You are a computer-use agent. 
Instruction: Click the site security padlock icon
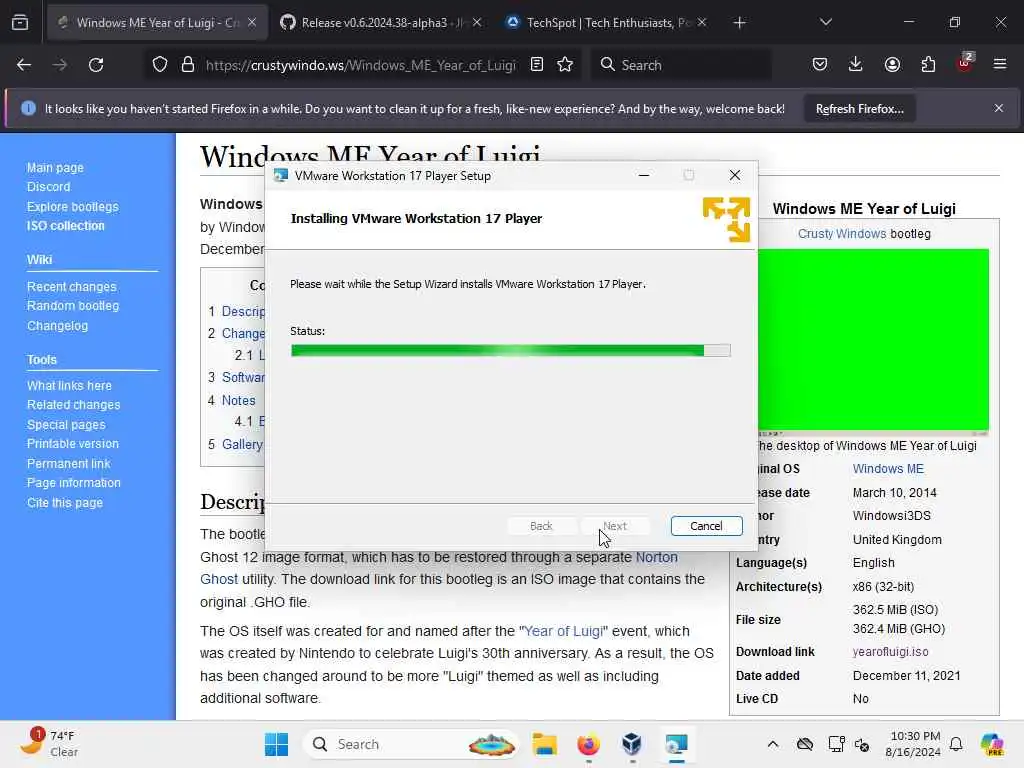[187, 65]
